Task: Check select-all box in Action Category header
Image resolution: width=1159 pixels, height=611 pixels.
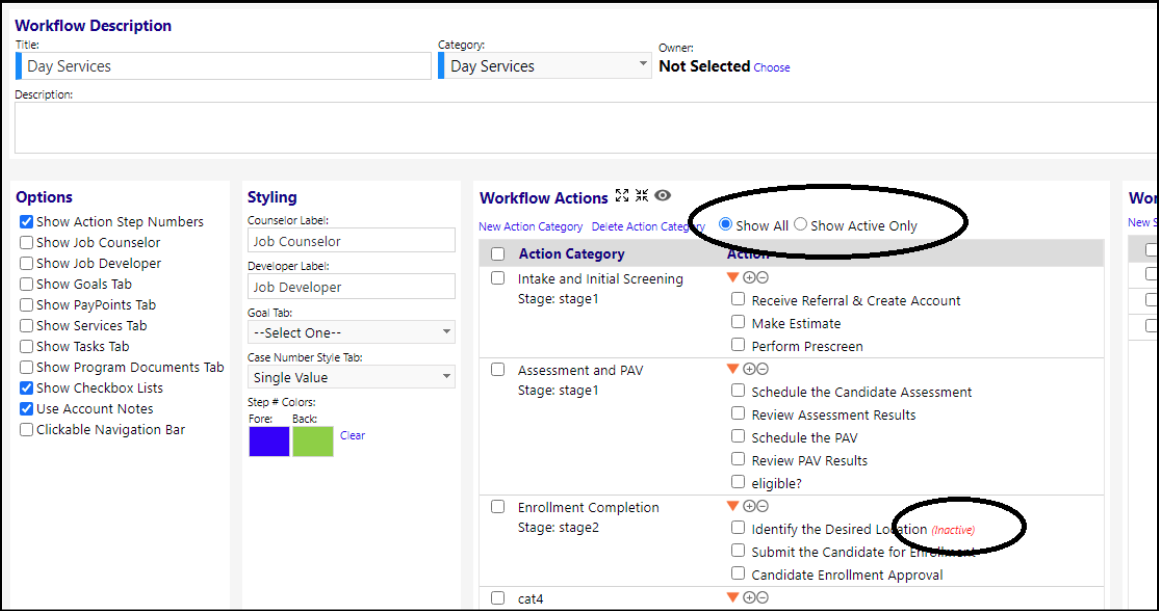Action: tap(498, 254)
